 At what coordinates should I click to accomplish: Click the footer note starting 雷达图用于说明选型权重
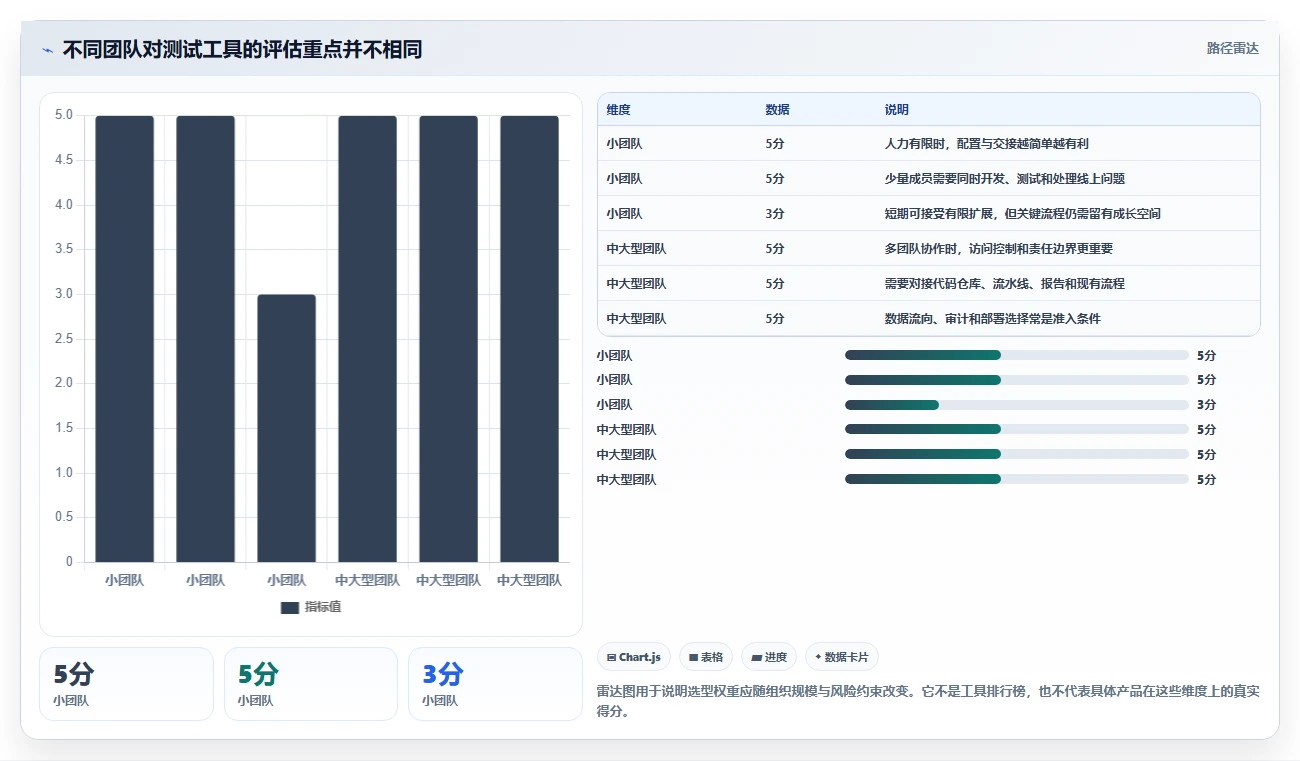click(928, 701)
